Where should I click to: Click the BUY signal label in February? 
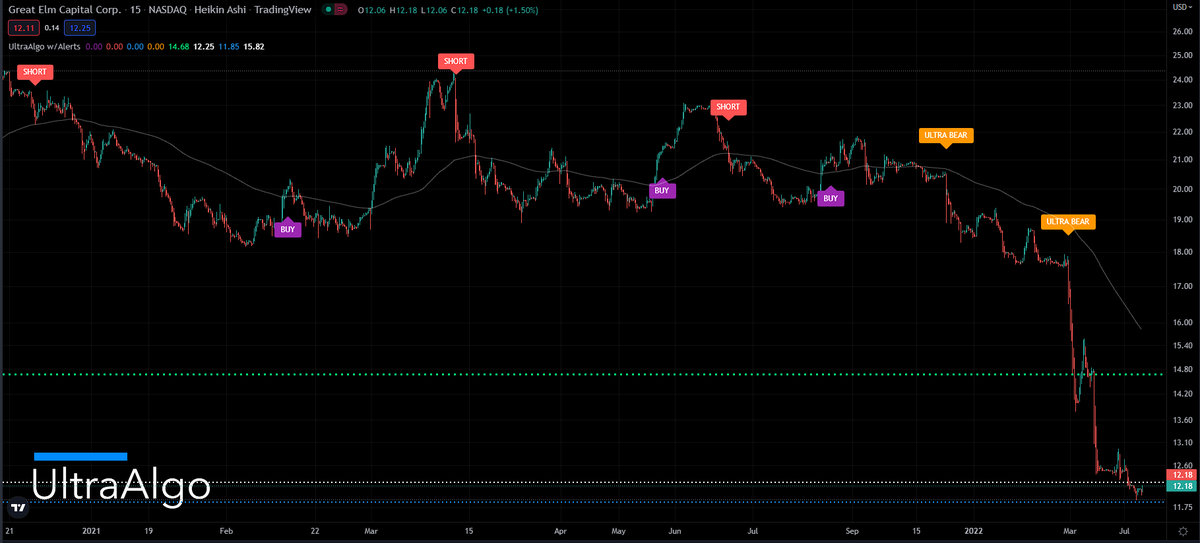click(x=287, y=229)
